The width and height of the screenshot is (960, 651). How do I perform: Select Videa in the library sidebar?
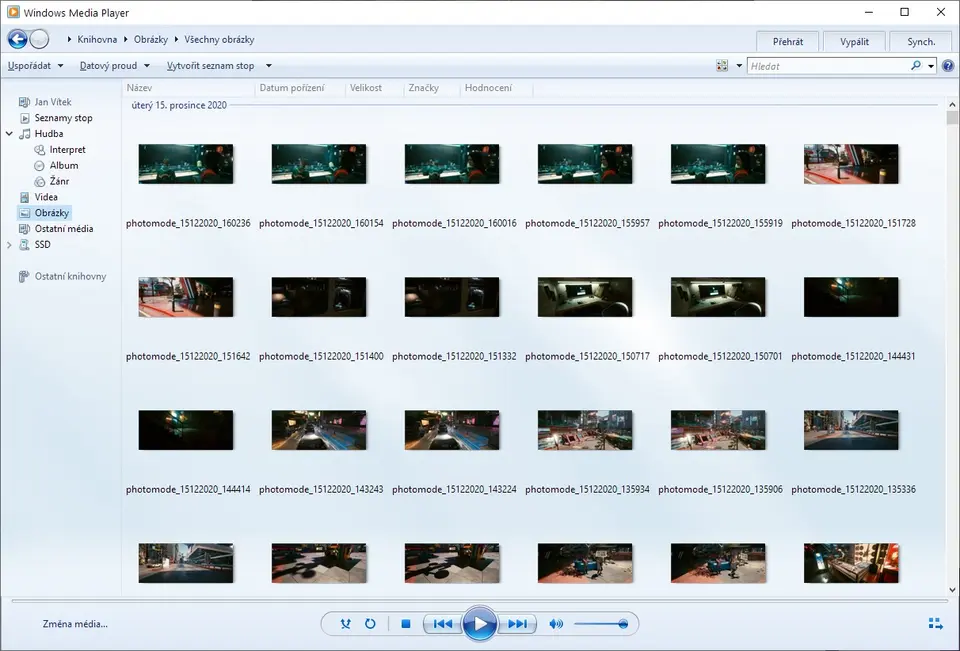click(46, 197)
